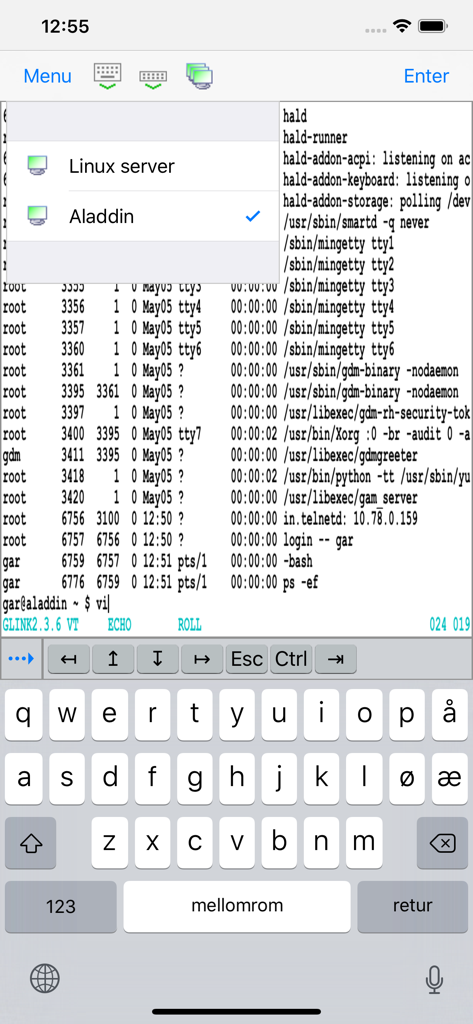Tap the v key
This screenshot has height=1024, width=473.
point(237,842)
